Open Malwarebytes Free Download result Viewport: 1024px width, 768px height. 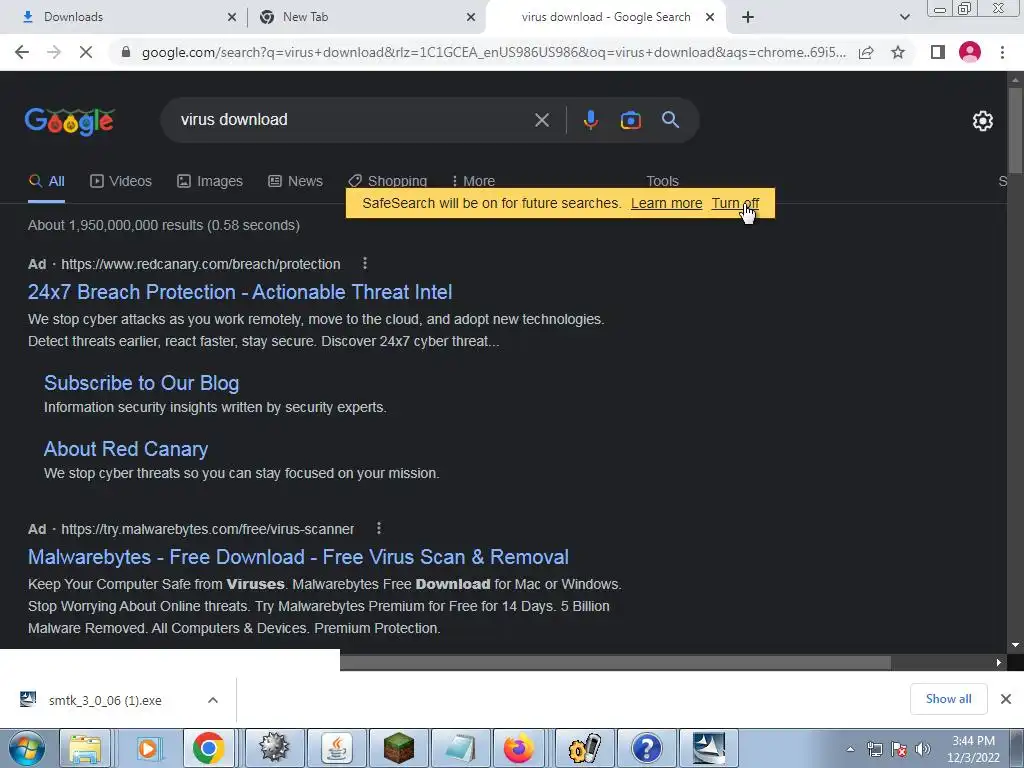(298, 557)
